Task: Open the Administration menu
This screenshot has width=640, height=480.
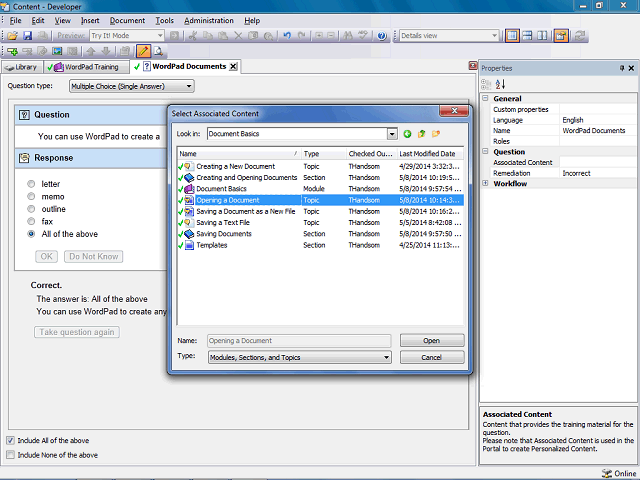Action: coord(209,20)
